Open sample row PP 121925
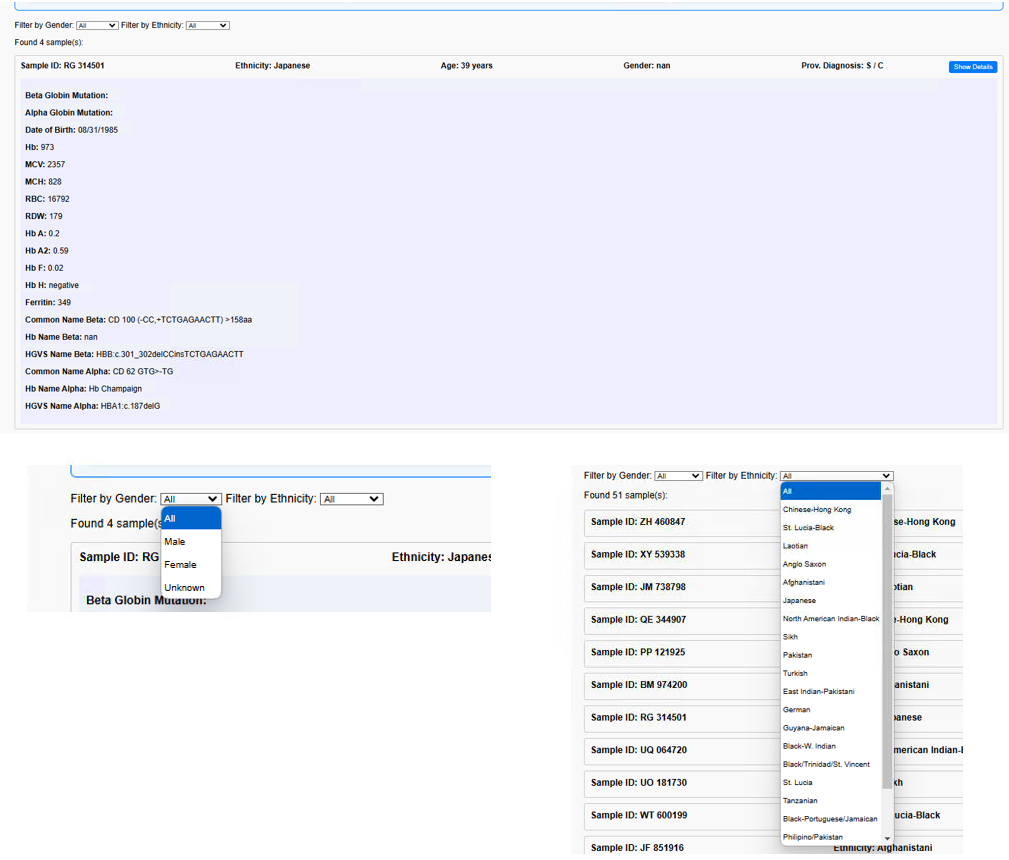1009x860 pixels. pos(773,653)
